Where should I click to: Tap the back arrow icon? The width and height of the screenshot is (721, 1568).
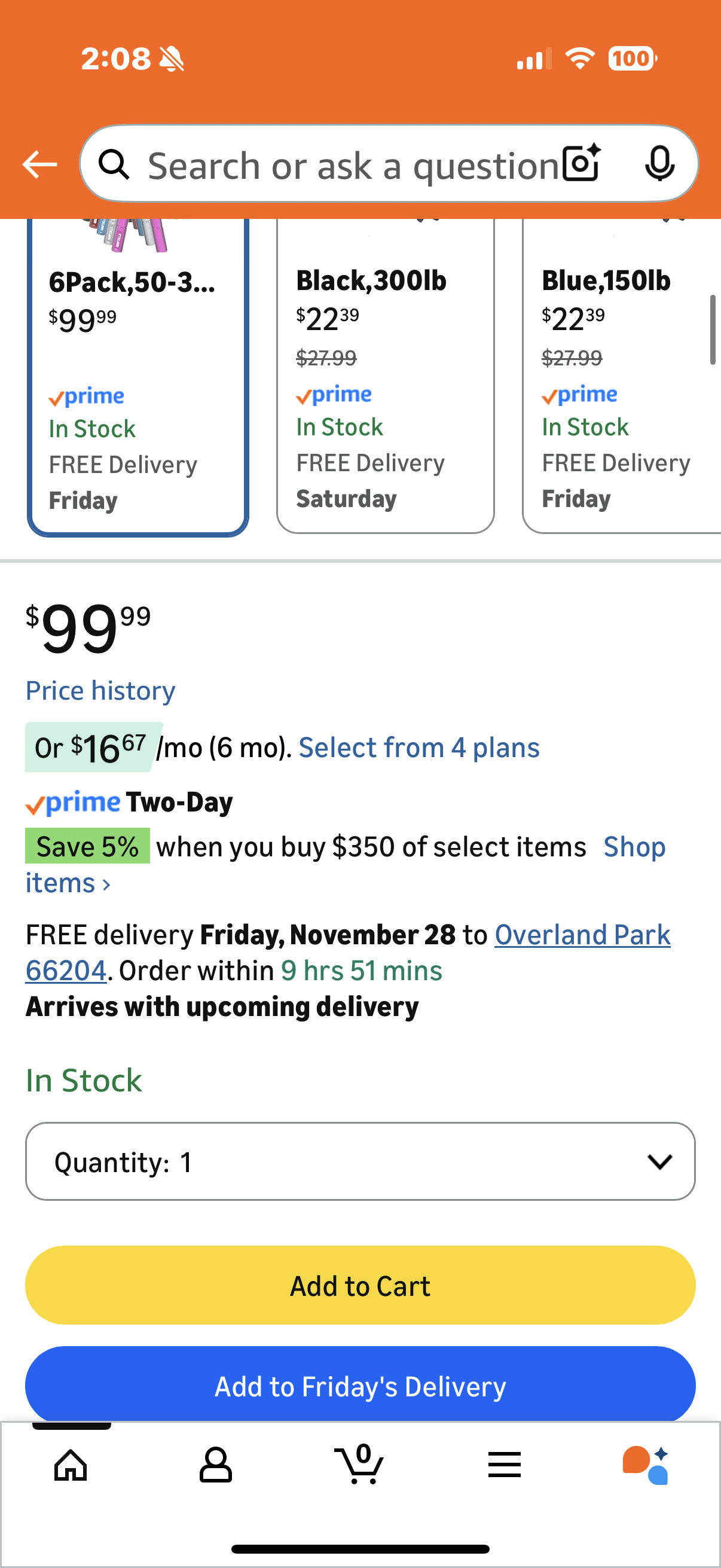click(x=39, y=164)
